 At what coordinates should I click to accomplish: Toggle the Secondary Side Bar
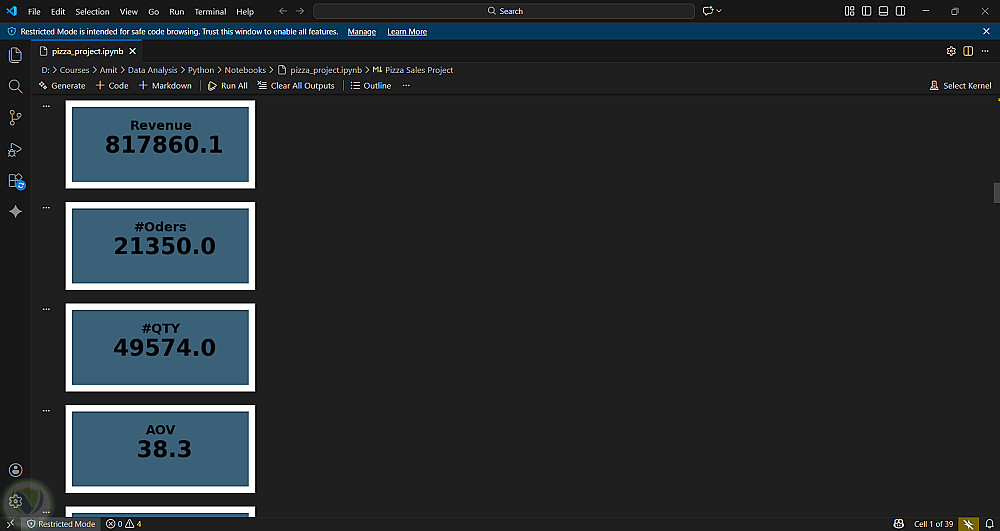click(x=901, y=11)
